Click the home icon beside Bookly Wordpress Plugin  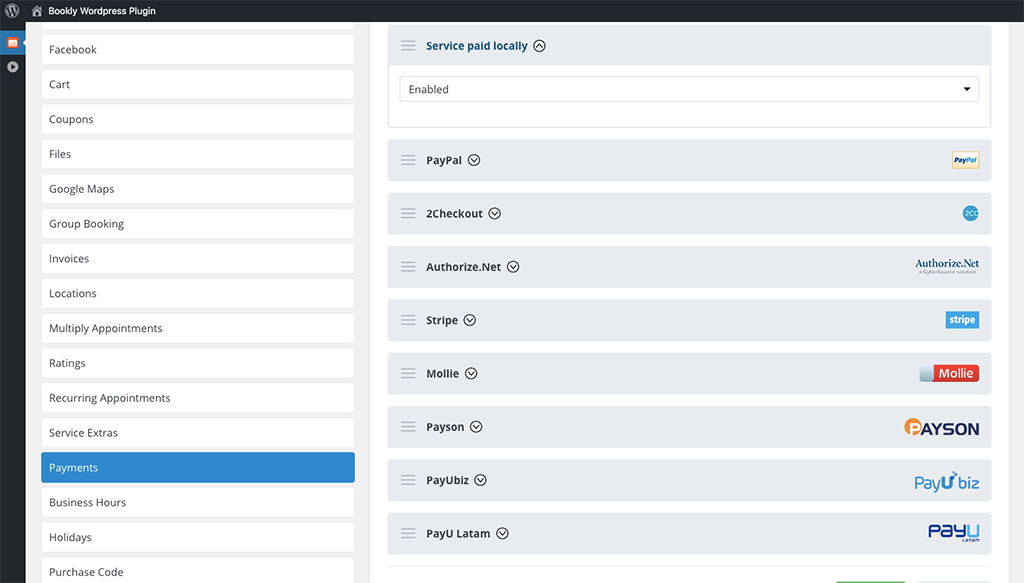(x=37, y=11)
